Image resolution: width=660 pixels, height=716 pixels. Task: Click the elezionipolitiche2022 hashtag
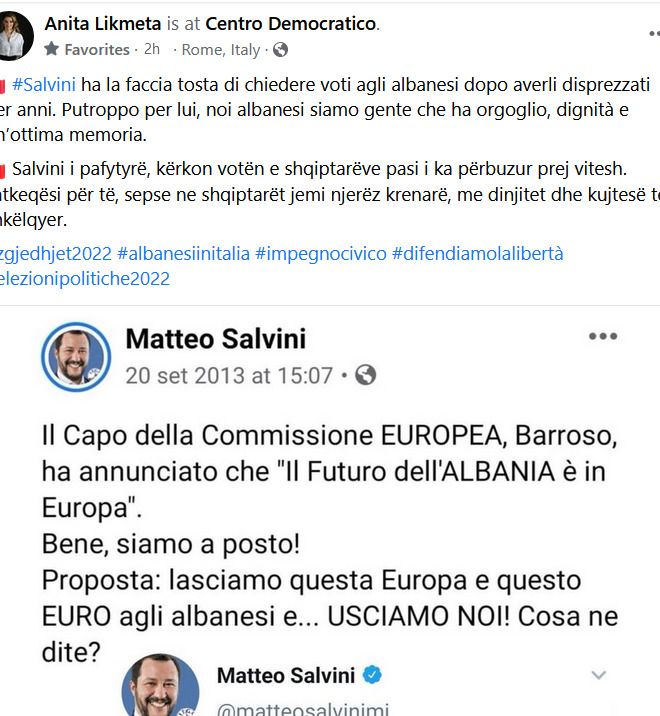coord(84,279)
